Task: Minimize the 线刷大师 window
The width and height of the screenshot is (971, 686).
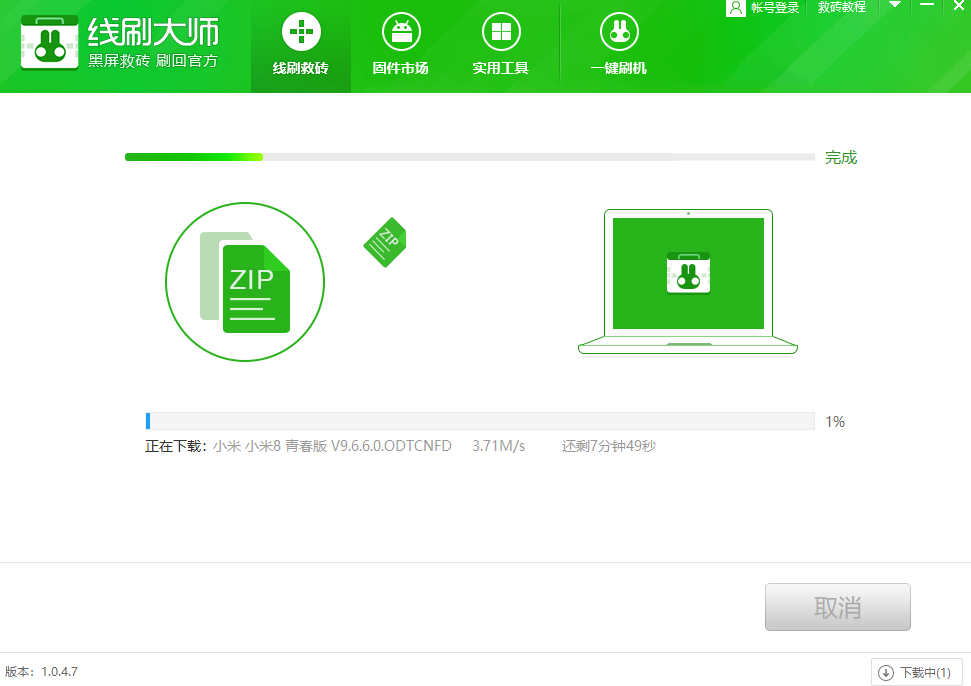Action: tap(927, 5)
